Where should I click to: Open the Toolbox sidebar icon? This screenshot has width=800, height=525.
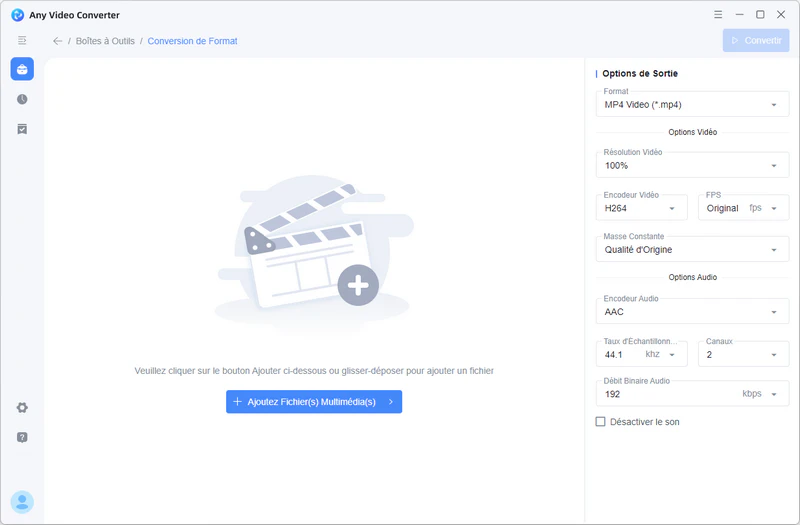(22, 69)
